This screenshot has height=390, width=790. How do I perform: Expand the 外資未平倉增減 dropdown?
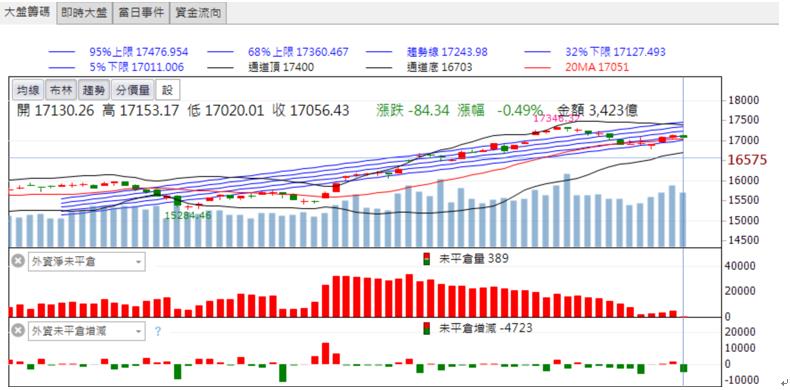point(138,332)
